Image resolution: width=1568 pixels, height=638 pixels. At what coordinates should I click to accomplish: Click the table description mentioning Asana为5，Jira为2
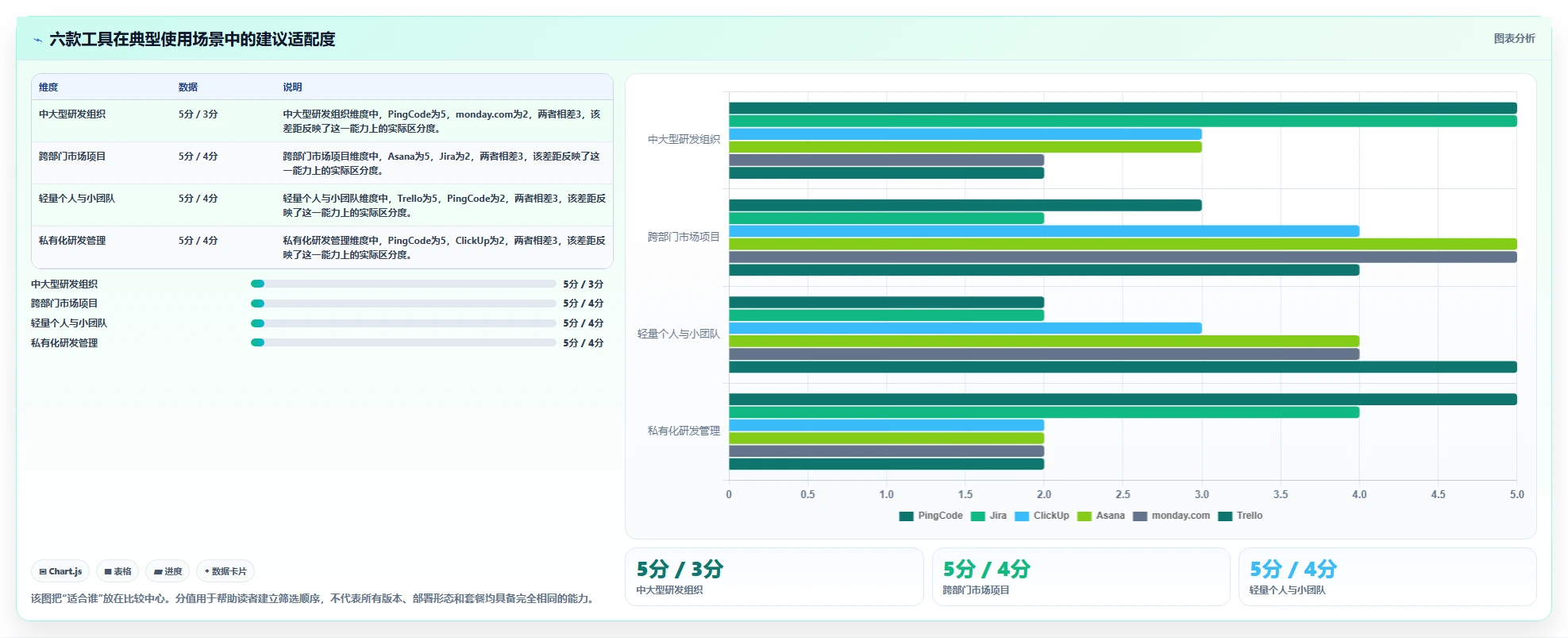[442, 164]
